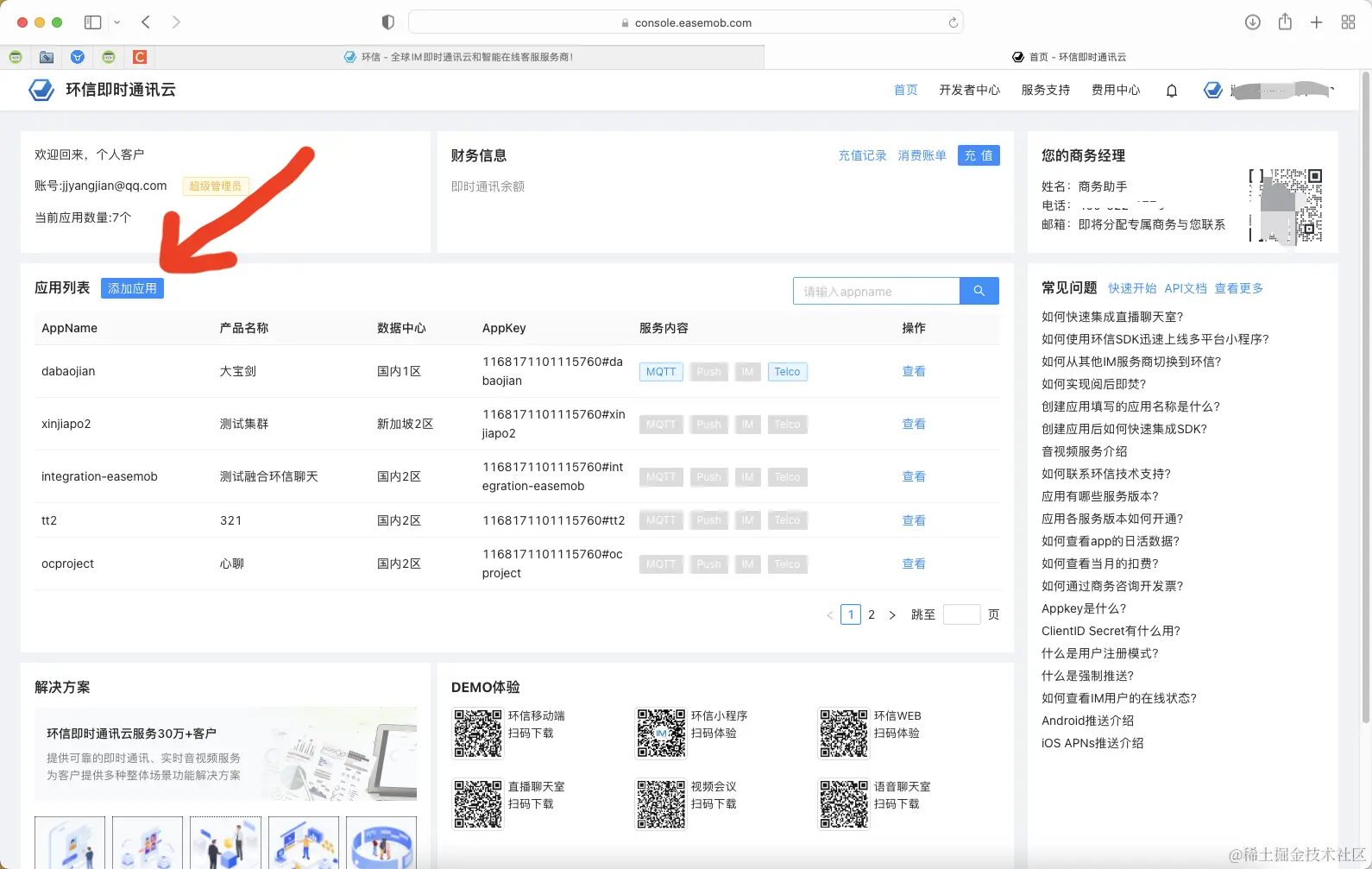Click the 环信小程序 QR code

[x=661, y=734]
